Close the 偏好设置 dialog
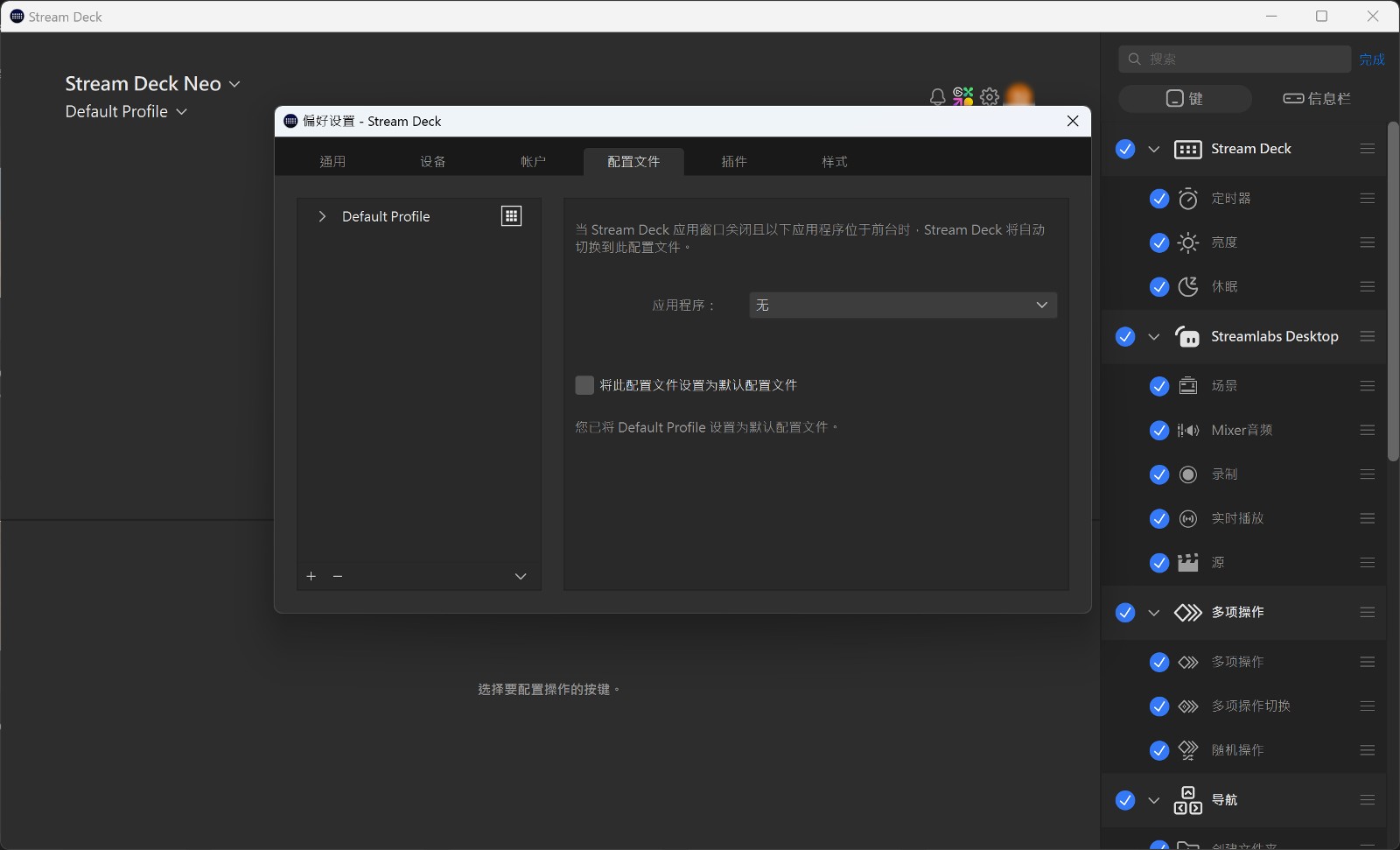Screen dimensions: 1400x850 (x=1073, y=121)
